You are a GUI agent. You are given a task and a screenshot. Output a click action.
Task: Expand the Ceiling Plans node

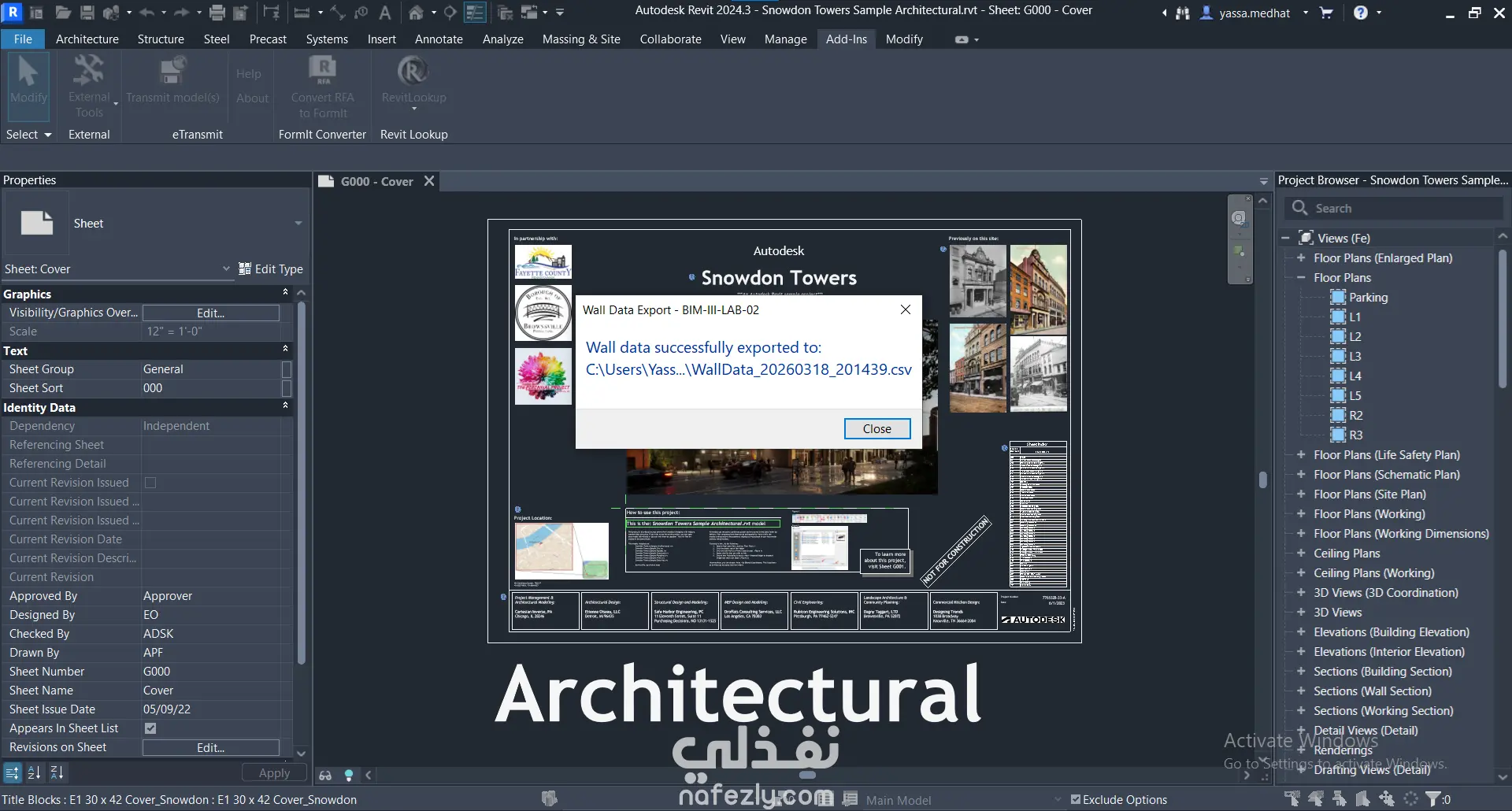coord(1301,554)
